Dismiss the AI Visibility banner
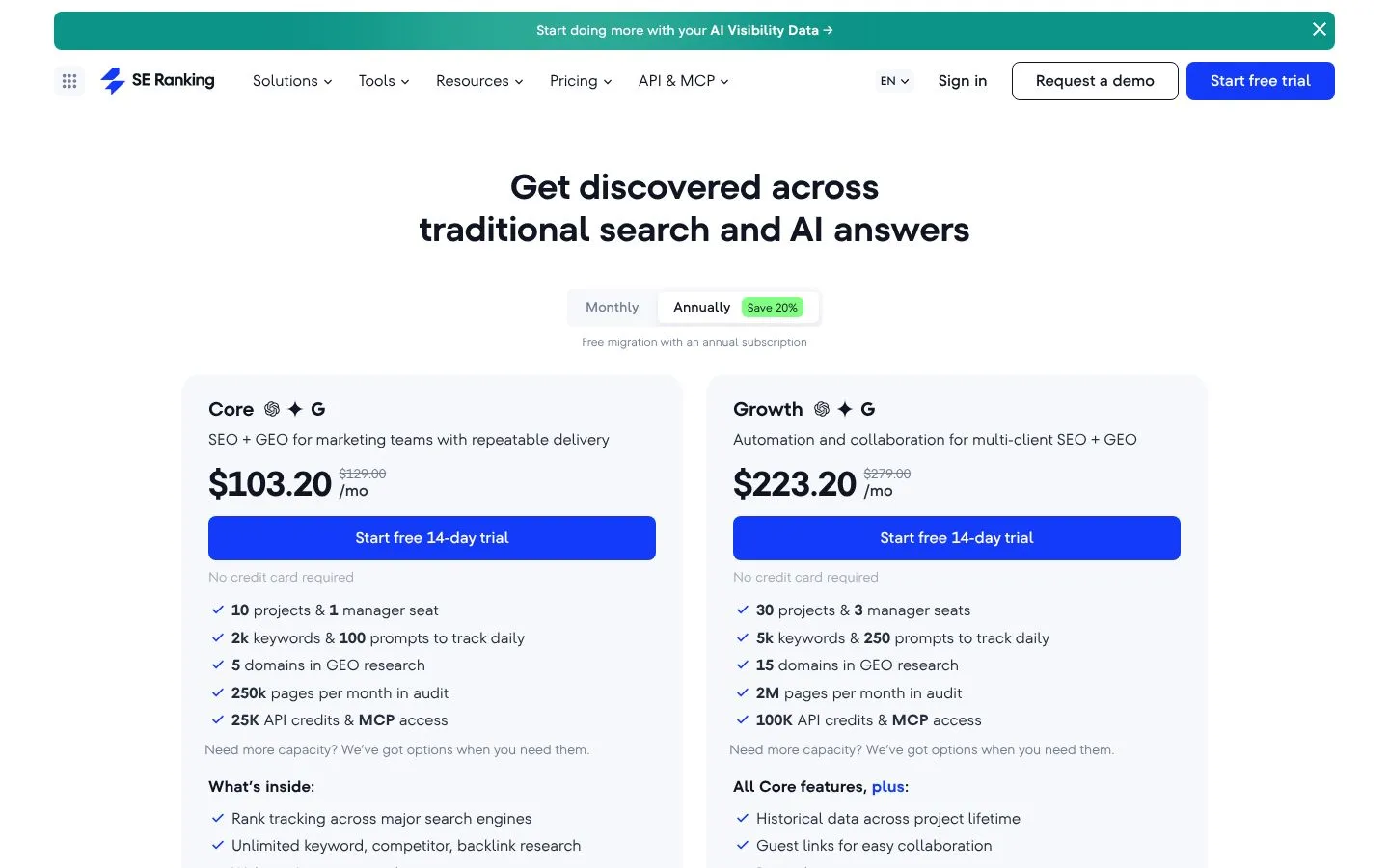The height and width of the screenshot is (868, 1389). (1319, 30)
